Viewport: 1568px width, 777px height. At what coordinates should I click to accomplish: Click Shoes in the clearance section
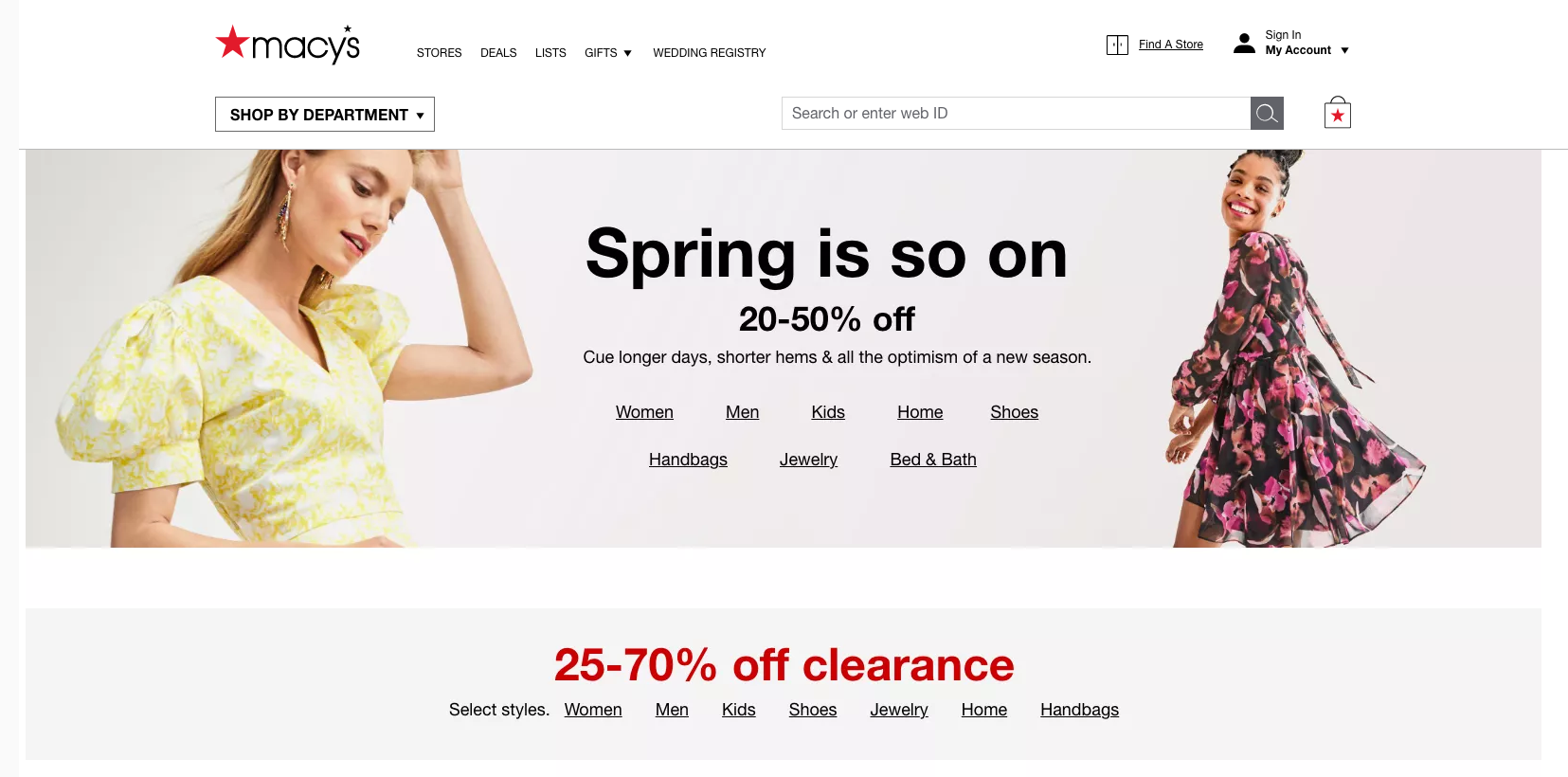813,710
